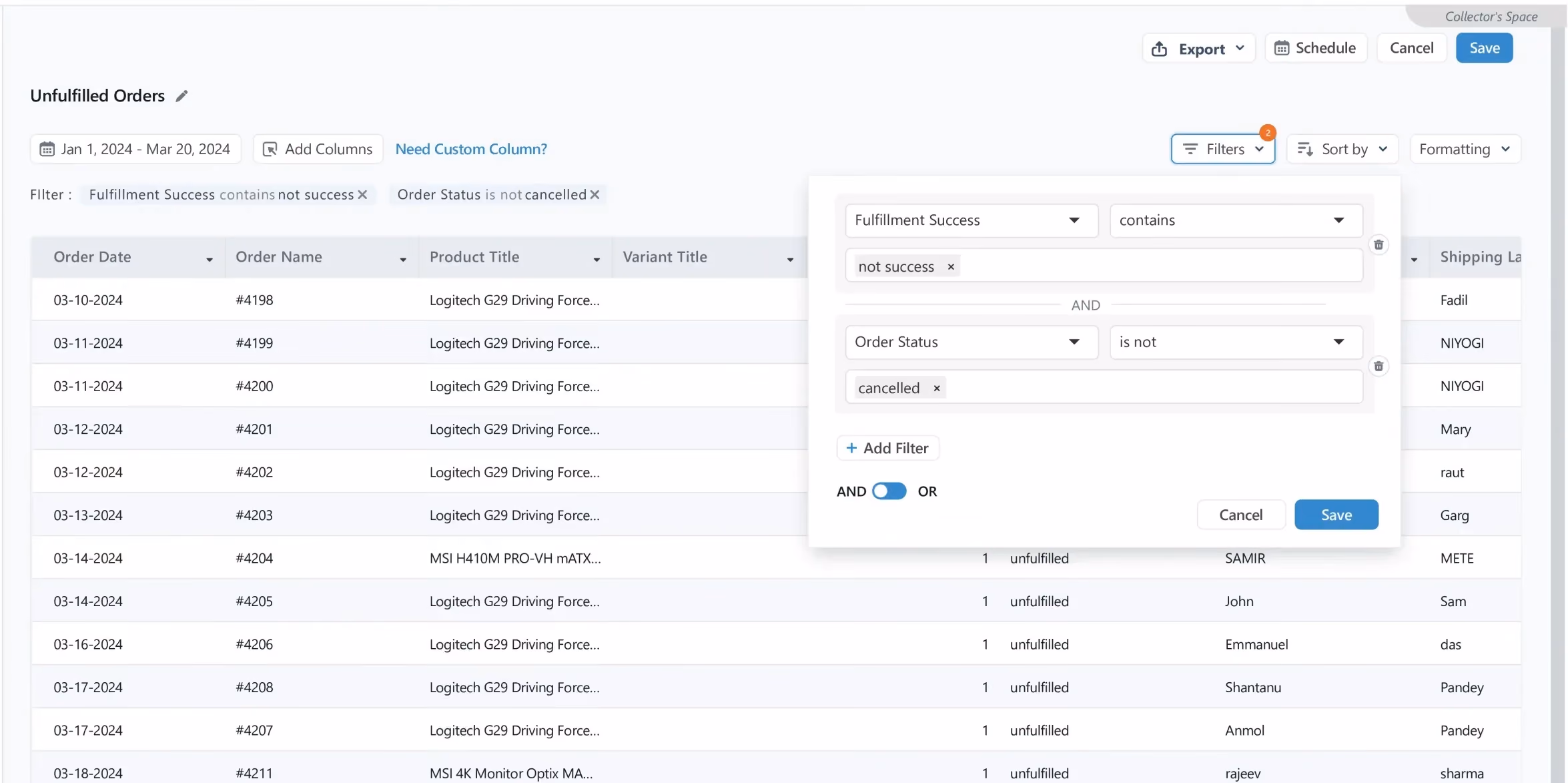Click the MSI H410M PRO-VH mATX product cell

click(515, 558)
